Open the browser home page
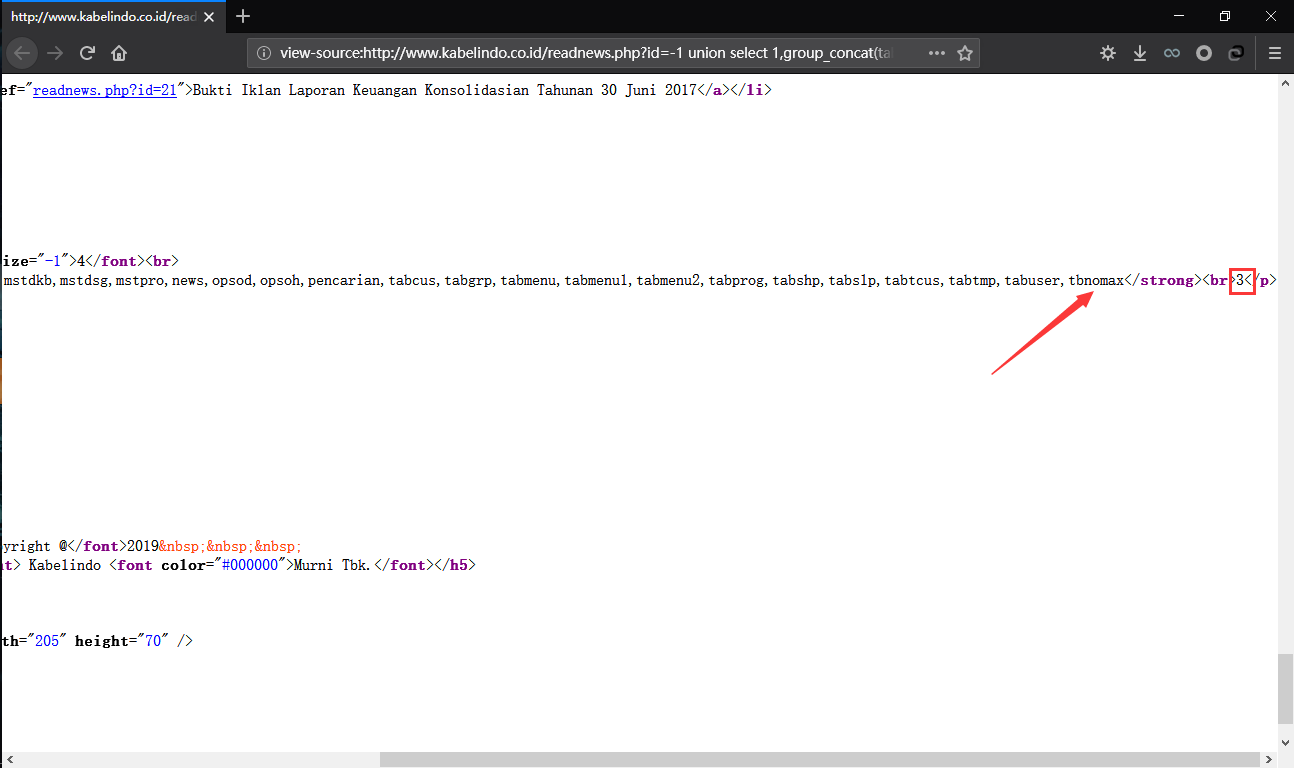This screenshot has width=1294, height=768. click(x=119, y=53)
